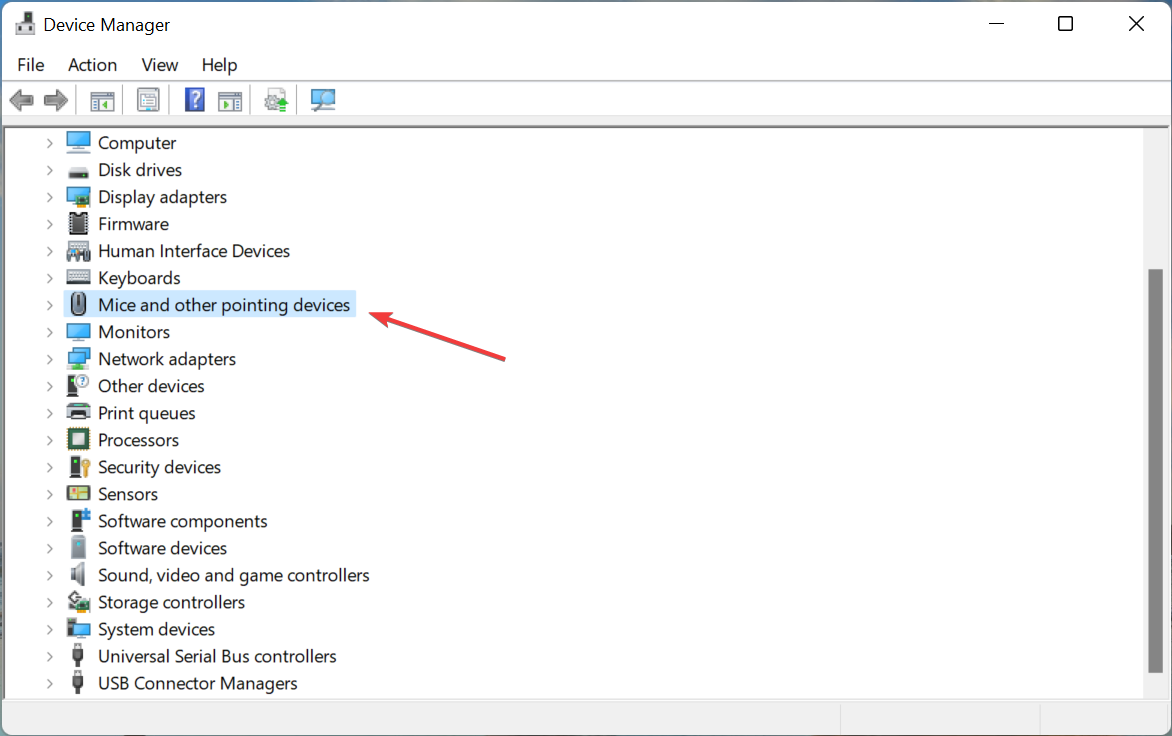
Task: Expand the Keyboards chevron
Action: point(49,278)
